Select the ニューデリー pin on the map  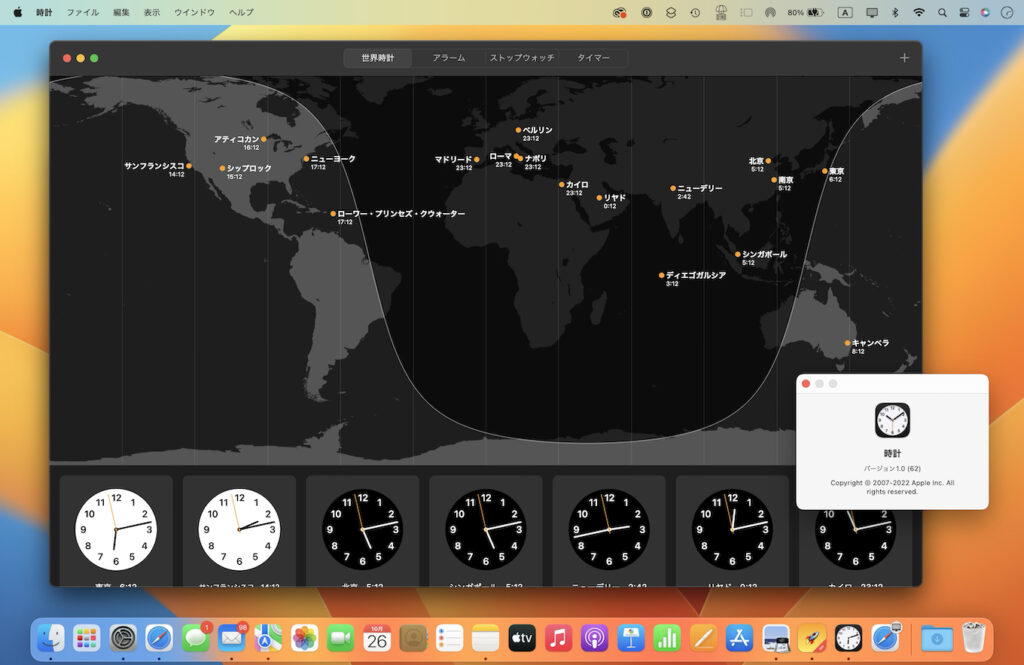click(x=672, y=186)
